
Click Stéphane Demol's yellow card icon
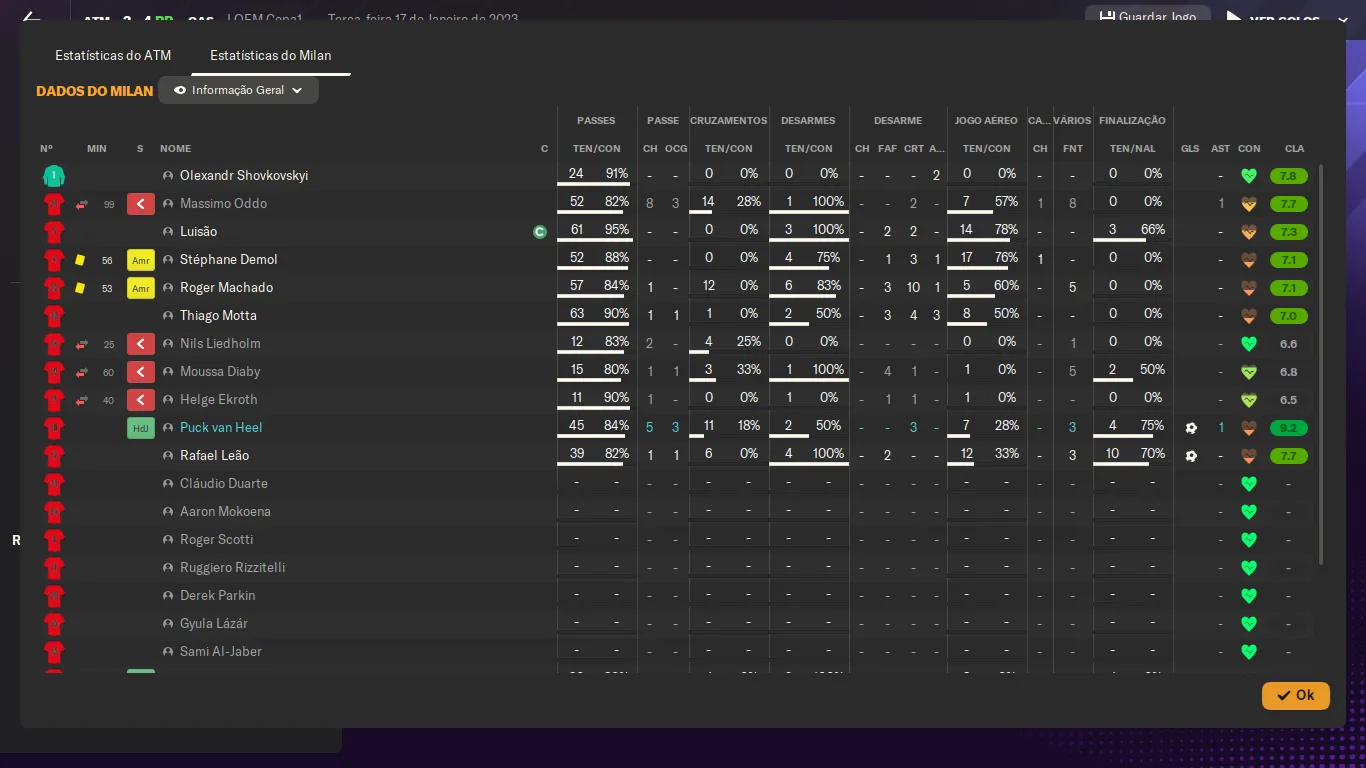click(x=80, y=260)
